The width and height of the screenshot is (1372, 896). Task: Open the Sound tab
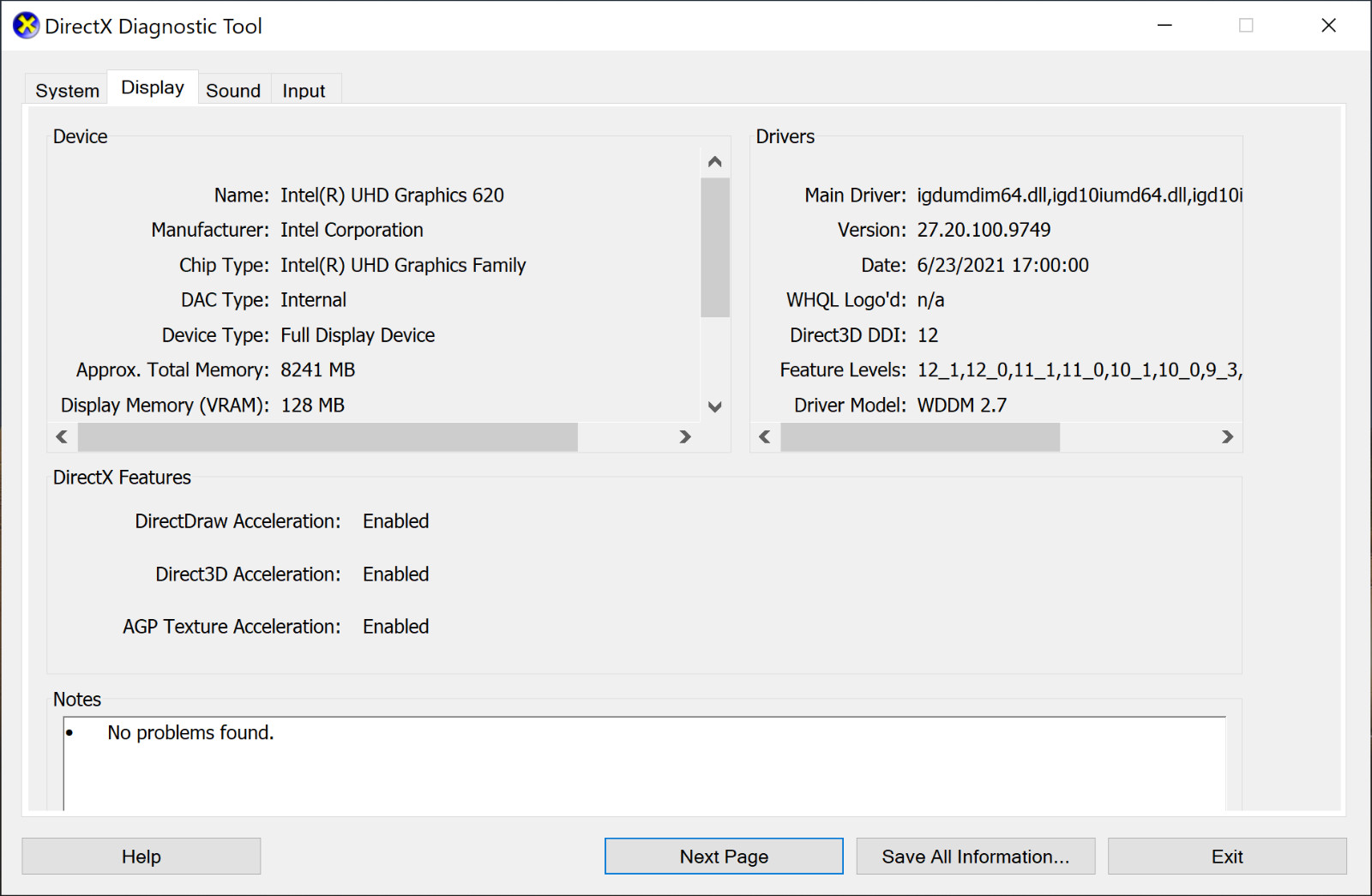click(x=233, y=90)
